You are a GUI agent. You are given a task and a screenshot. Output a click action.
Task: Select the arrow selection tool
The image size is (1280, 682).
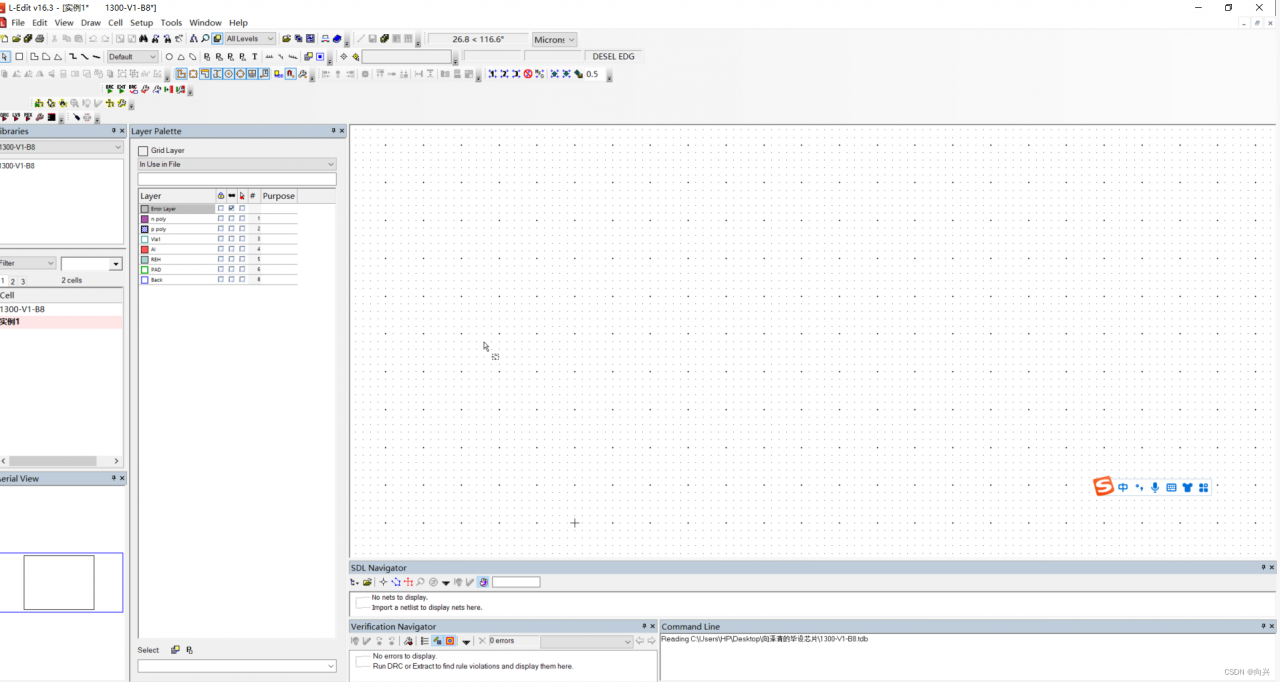click(5, 57)
